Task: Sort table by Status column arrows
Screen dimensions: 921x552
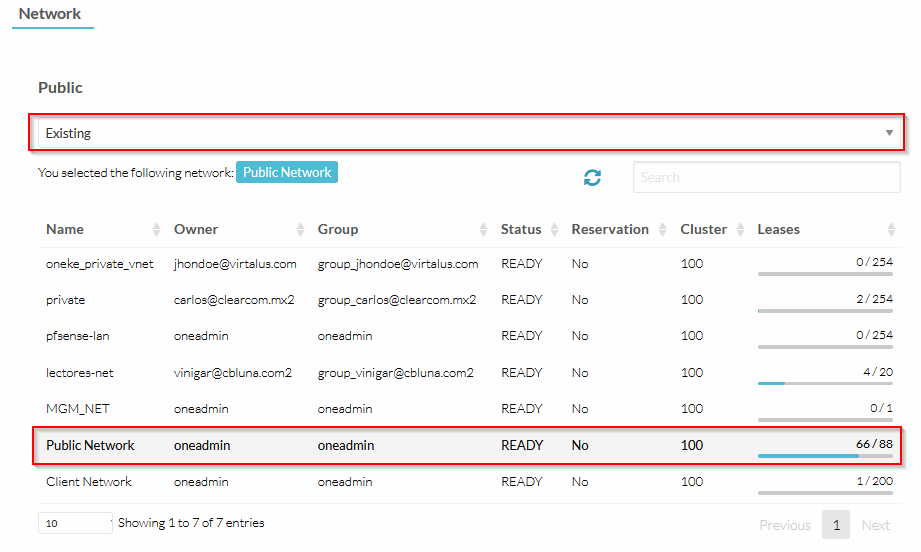Action: point(555,230)
